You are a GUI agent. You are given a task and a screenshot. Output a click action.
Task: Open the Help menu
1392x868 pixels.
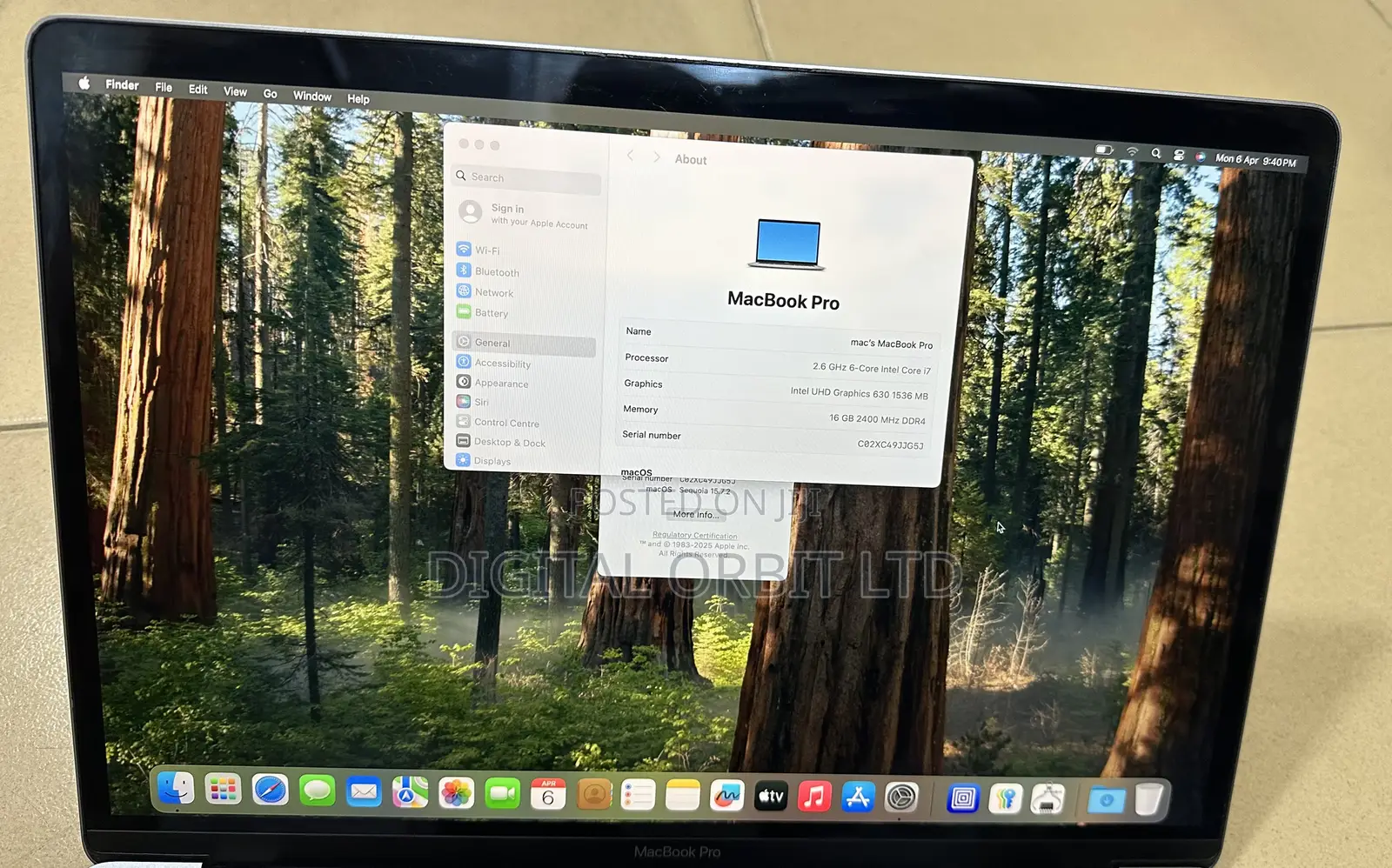click(358, 98)
